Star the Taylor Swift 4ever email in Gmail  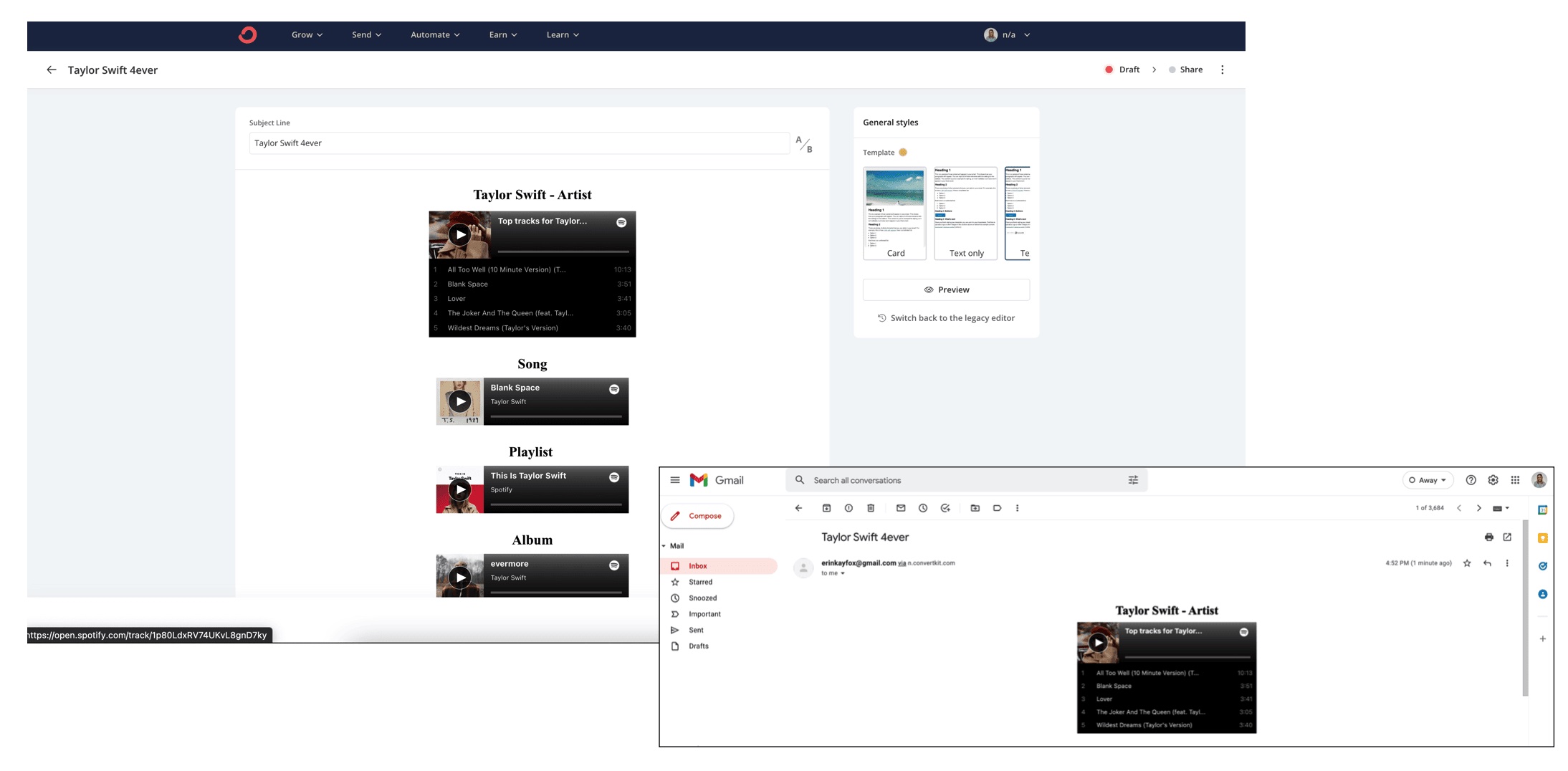1467,563
